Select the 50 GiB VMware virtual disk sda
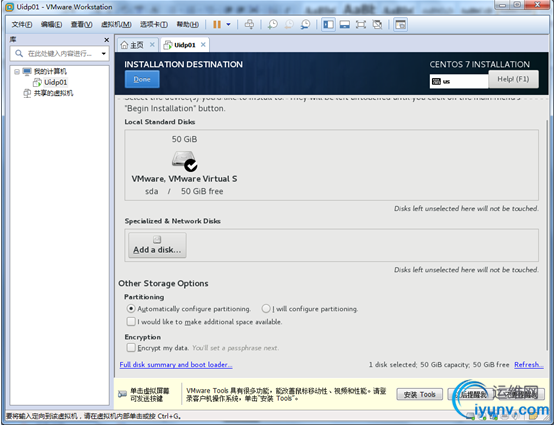 [x=184, y=165]
